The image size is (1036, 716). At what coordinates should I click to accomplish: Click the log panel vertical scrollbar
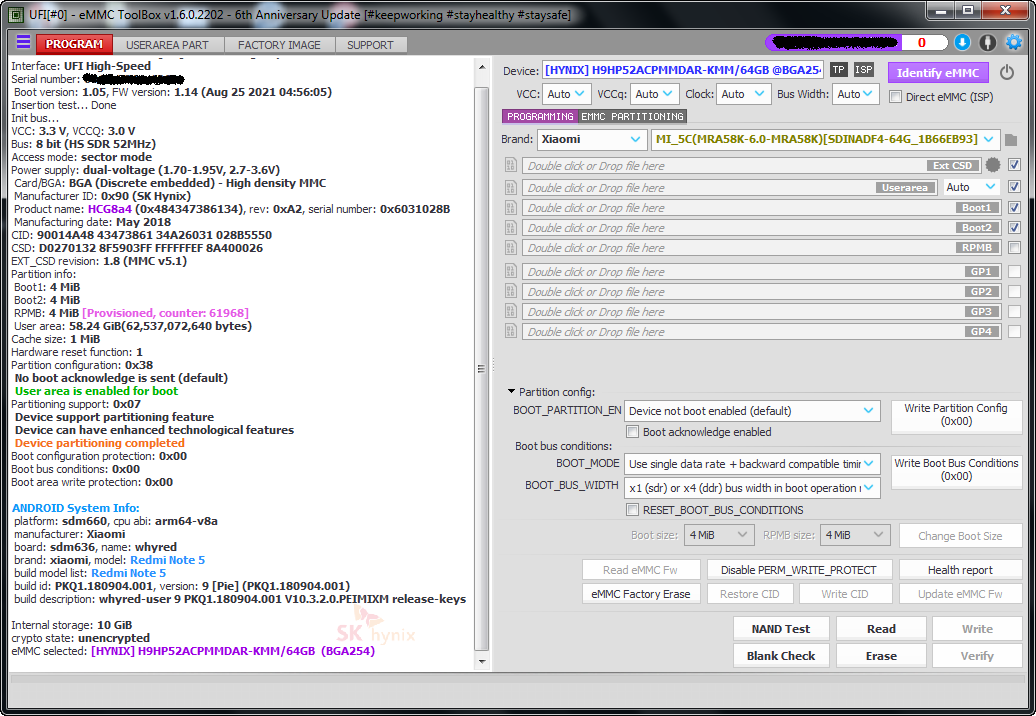pyautogui.click(x=482, y=369)
